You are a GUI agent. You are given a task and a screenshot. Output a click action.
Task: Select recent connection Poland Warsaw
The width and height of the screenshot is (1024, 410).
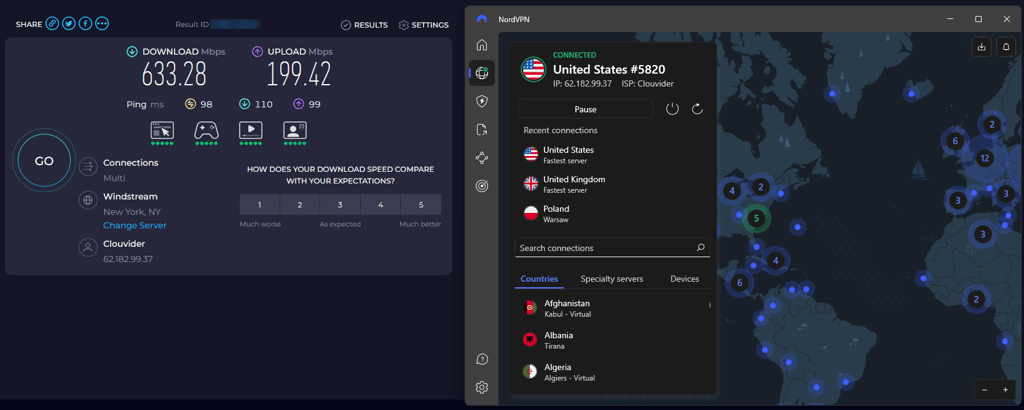click(x=613, y=213)
